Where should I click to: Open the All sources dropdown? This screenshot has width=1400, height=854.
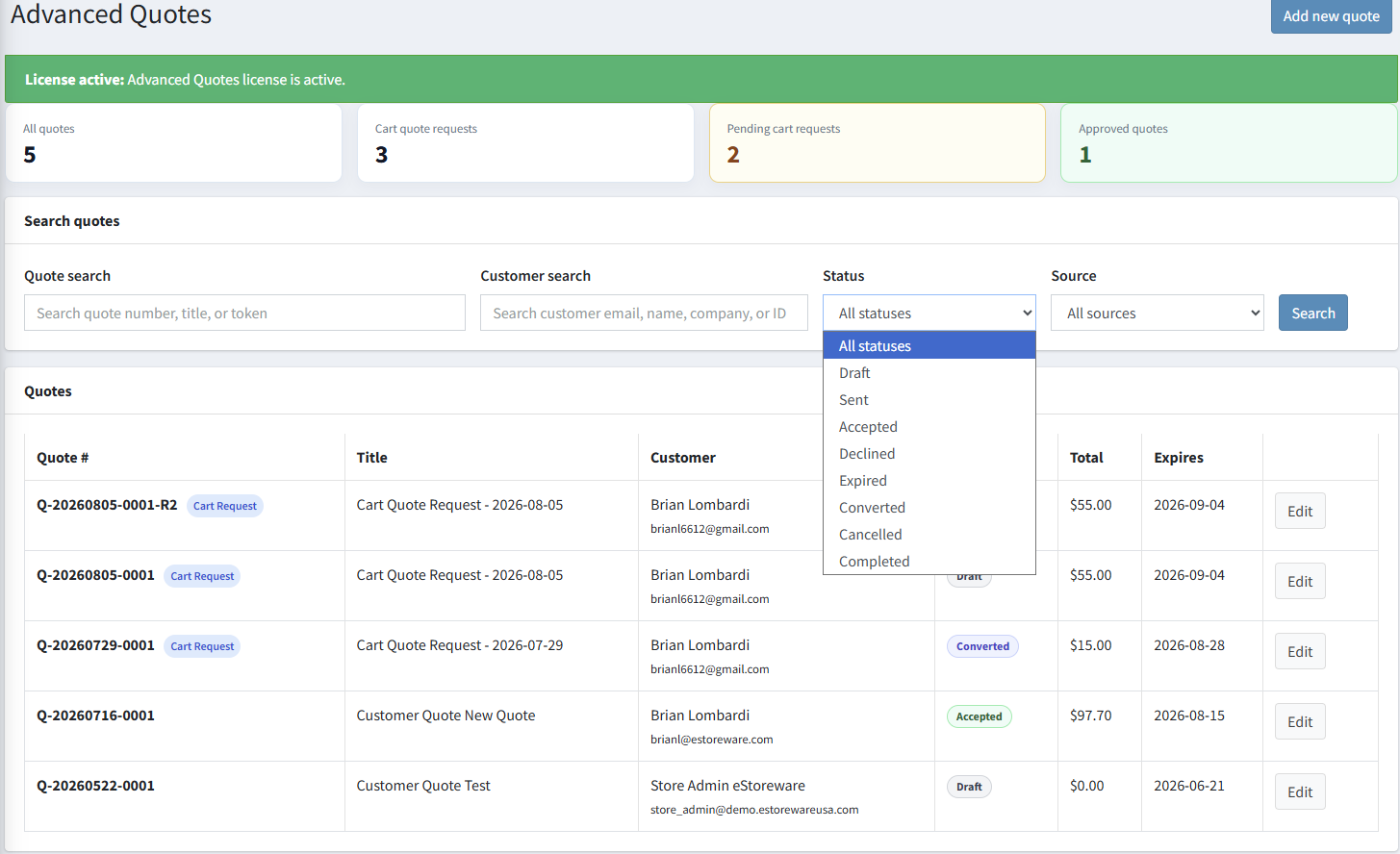[x=1158, y=313]
